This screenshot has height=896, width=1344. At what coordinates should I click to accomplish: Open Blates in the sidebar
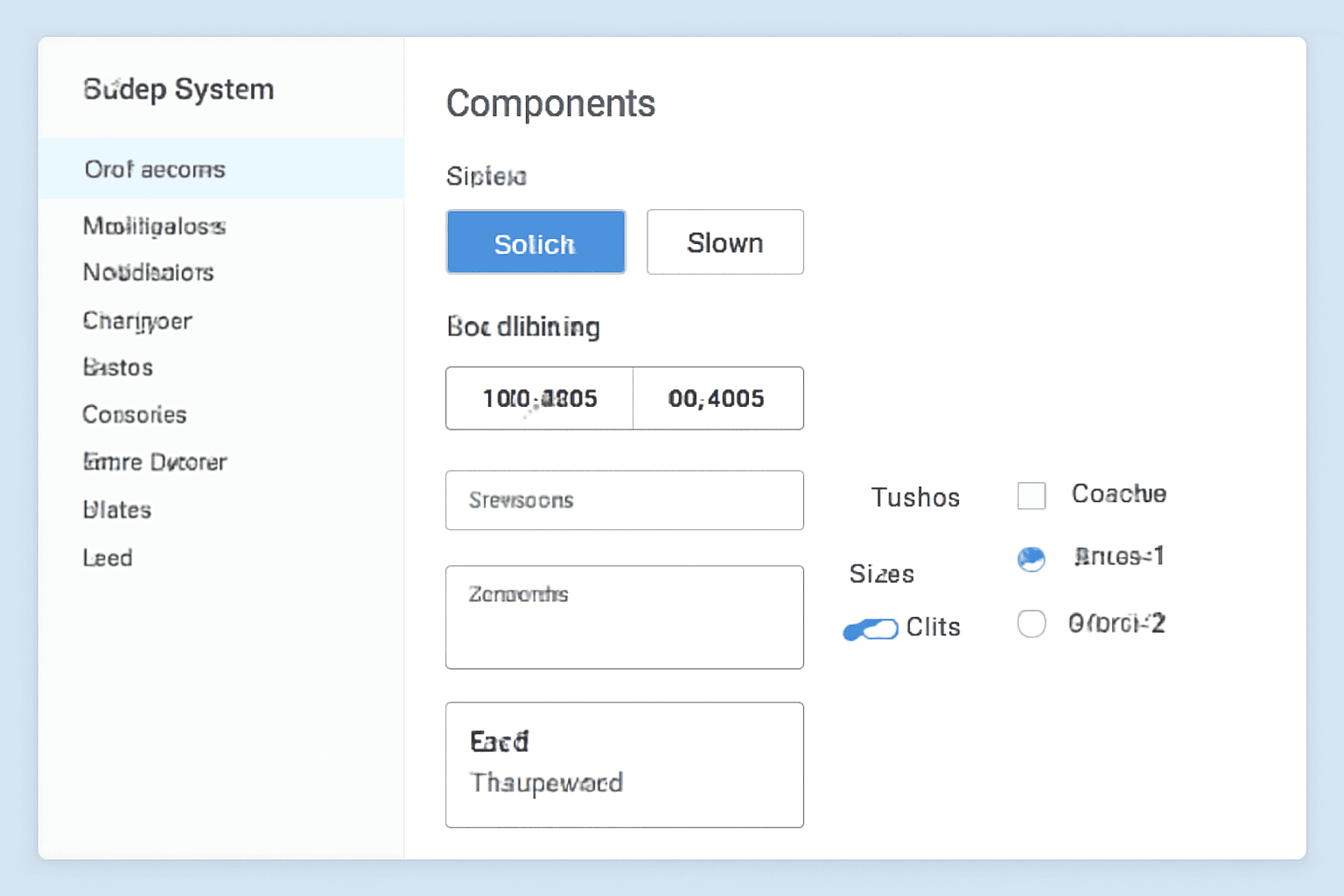coord(117,510)
